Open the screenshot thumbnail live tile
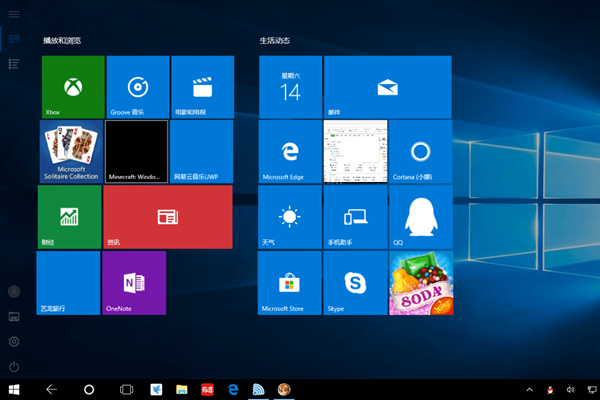The image size is (600, 400). (355, 152)
